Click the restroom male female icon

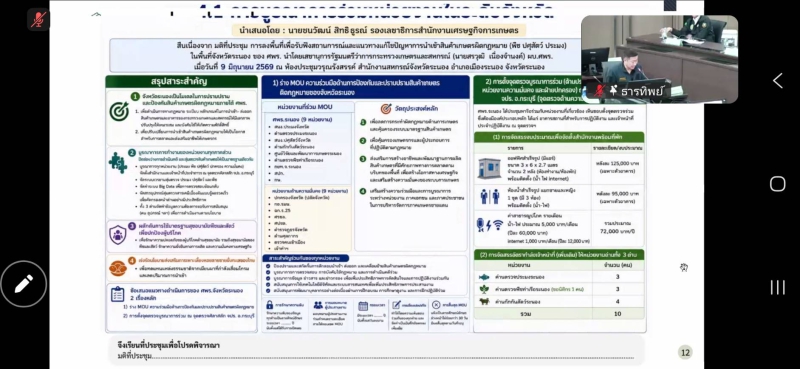489,197
